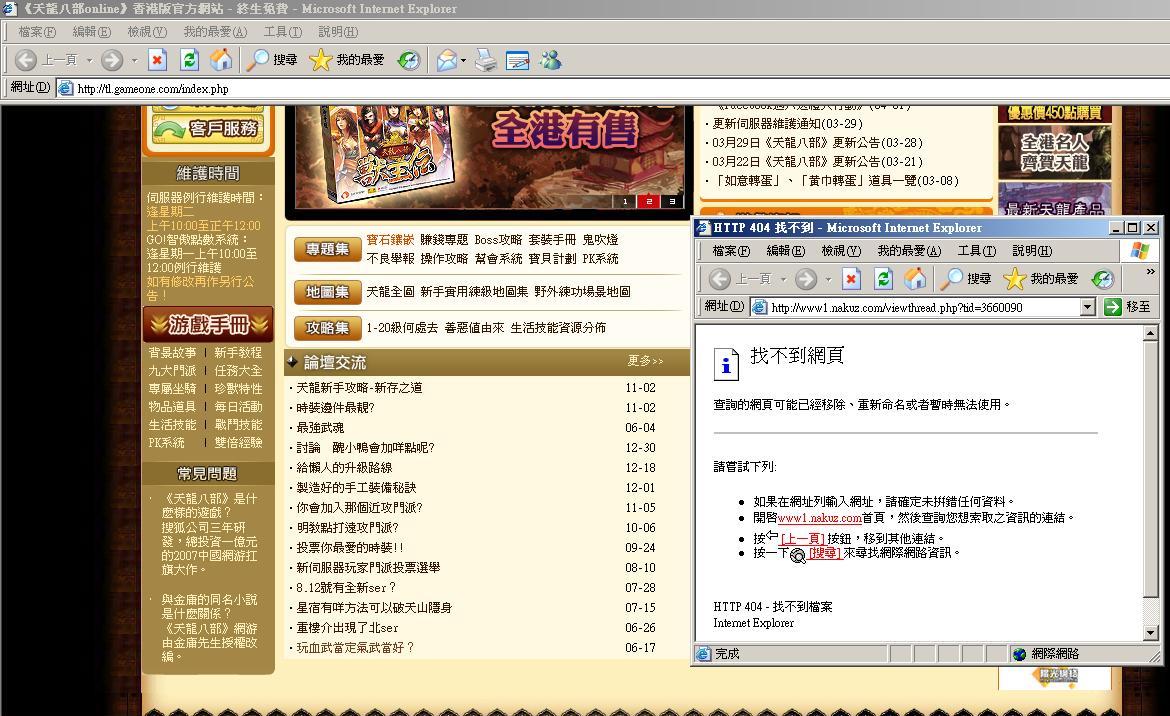Open Back history dropdown in main toolbar
Image resolution: width=1170 pixels, height=716 pixels.
[90, 60]
